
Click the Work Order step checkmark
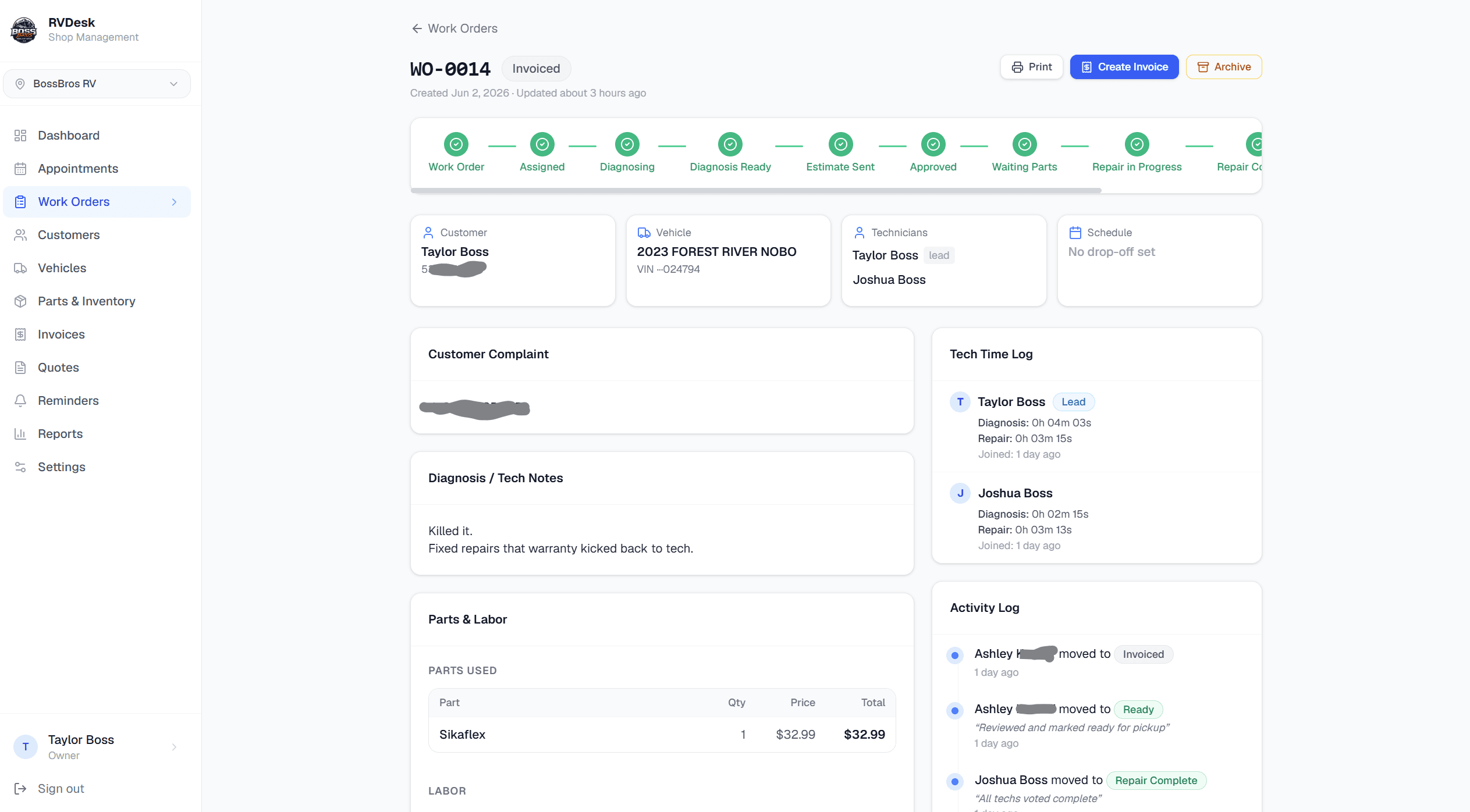(456, 144)
